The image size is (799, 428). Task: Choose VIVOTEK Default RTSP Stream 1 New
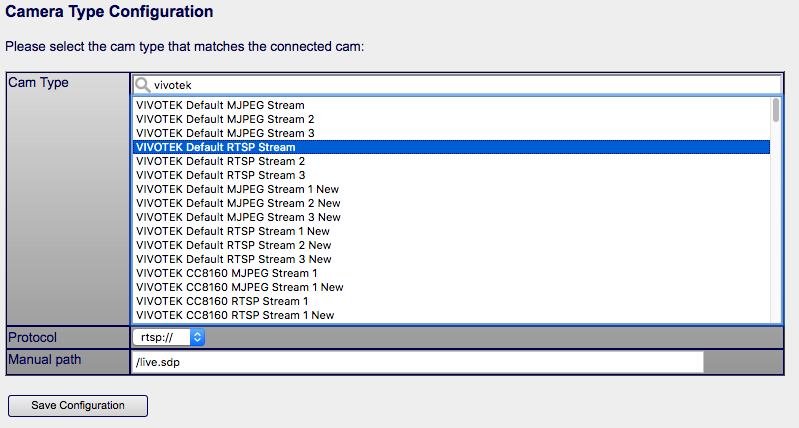(451, 231)
